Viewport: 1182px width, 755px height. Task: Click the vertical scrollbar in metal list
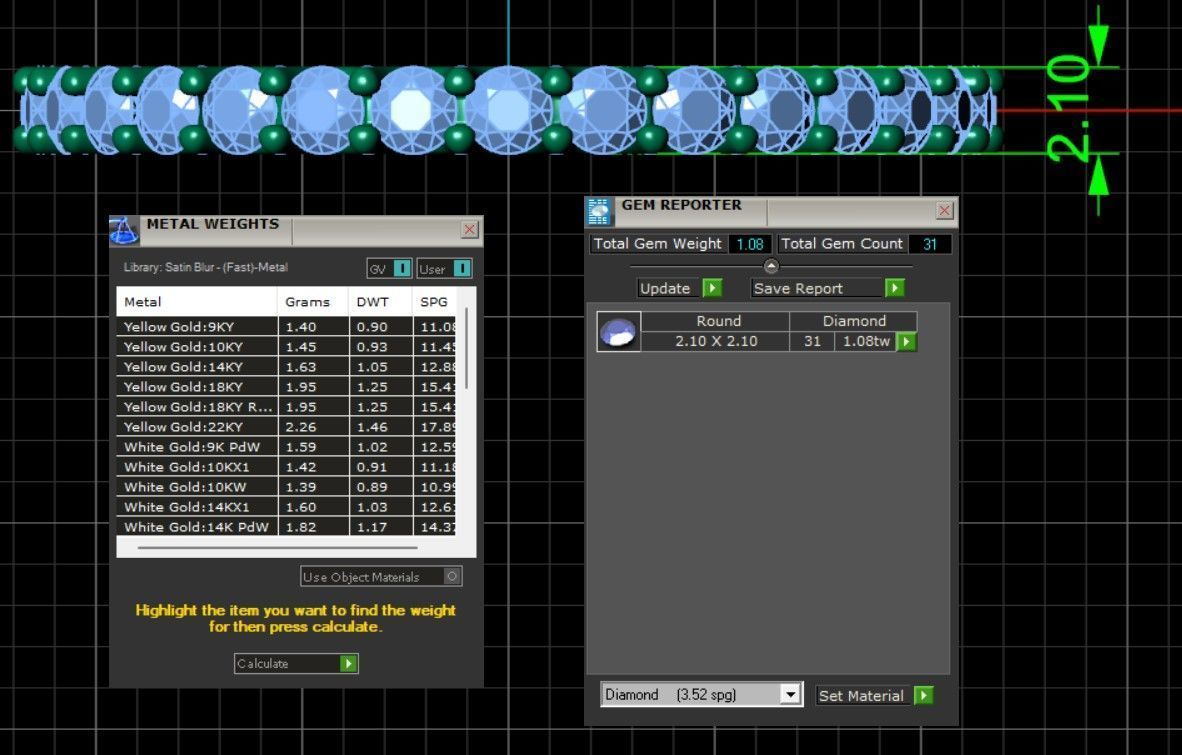pos(467,347)
